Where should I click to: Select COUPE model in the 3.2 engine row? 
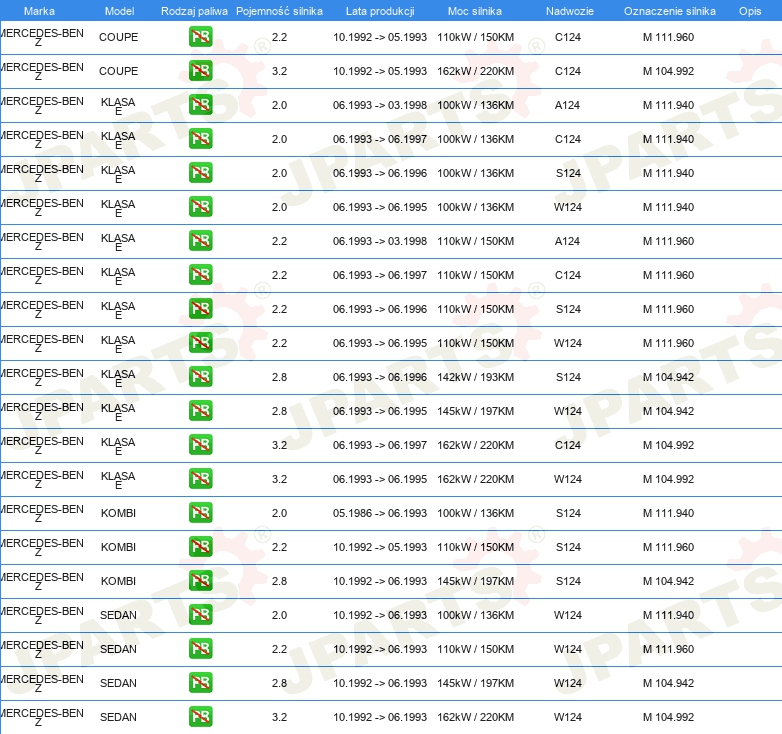click(118, 71)
